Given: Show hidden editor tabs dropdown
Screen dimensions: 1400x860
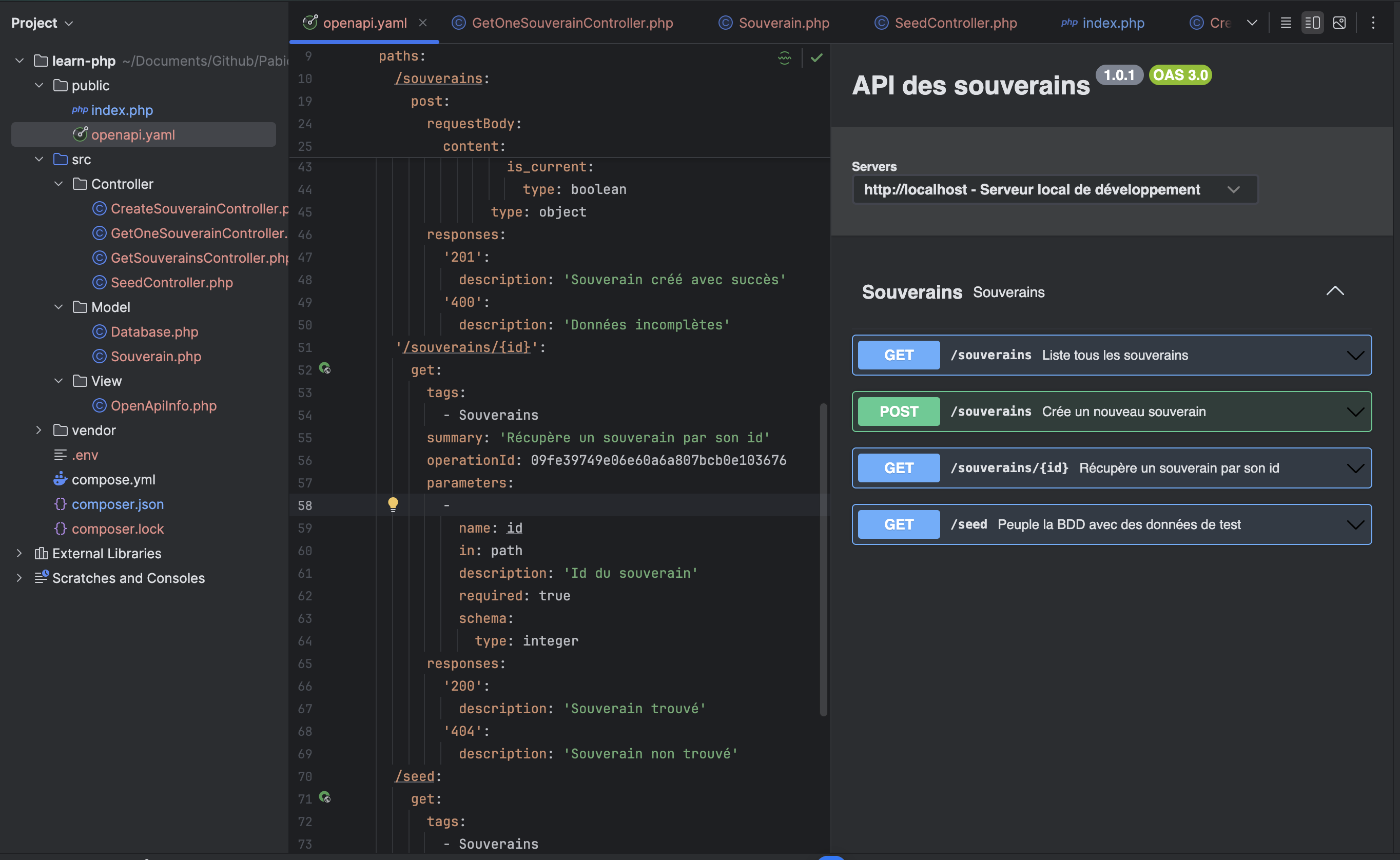Looking at the screenshot, I should tap(1252, 23).
